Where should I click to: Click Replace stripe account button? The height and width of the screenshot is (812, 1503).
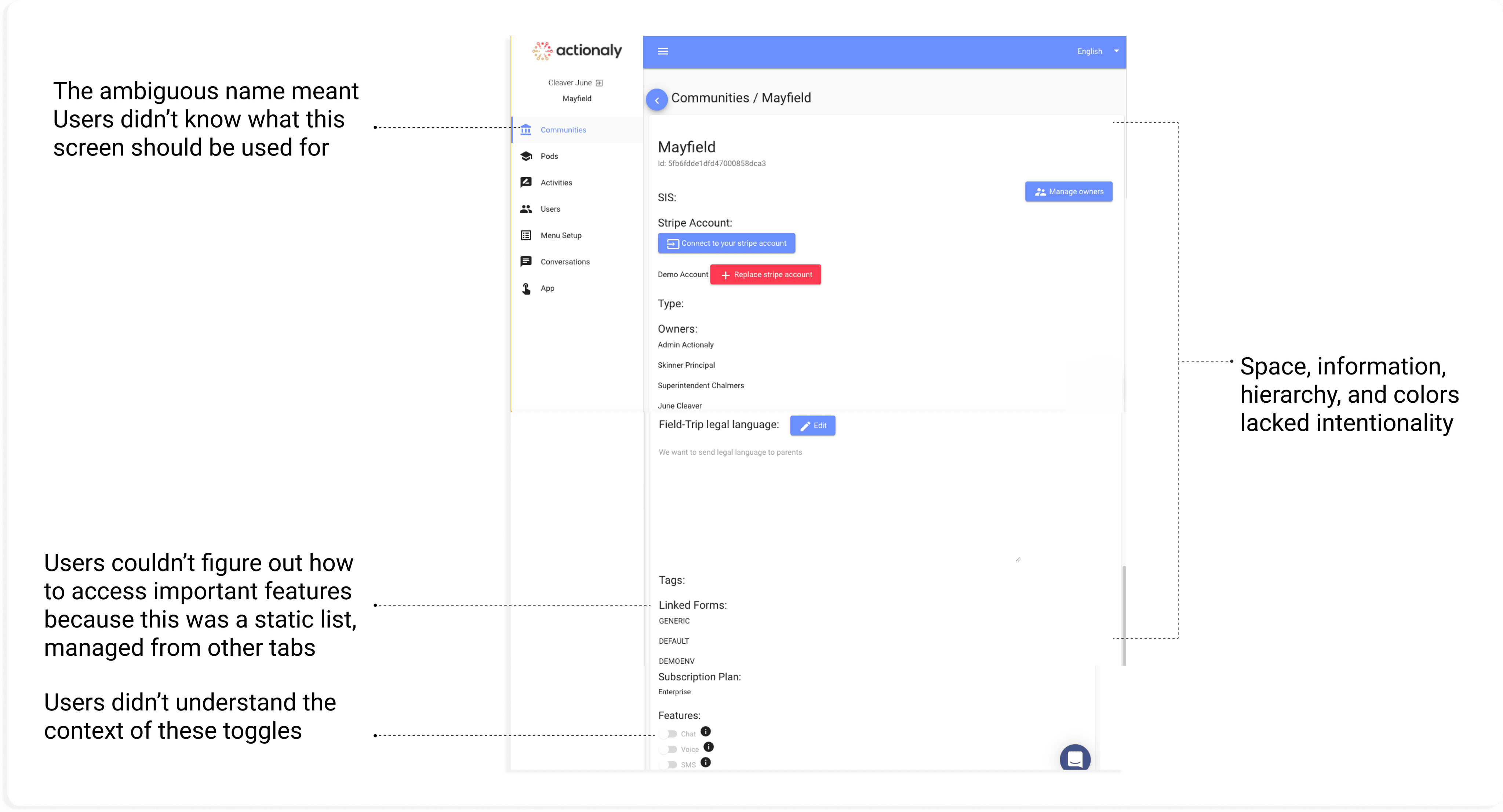tap(765, 275)
